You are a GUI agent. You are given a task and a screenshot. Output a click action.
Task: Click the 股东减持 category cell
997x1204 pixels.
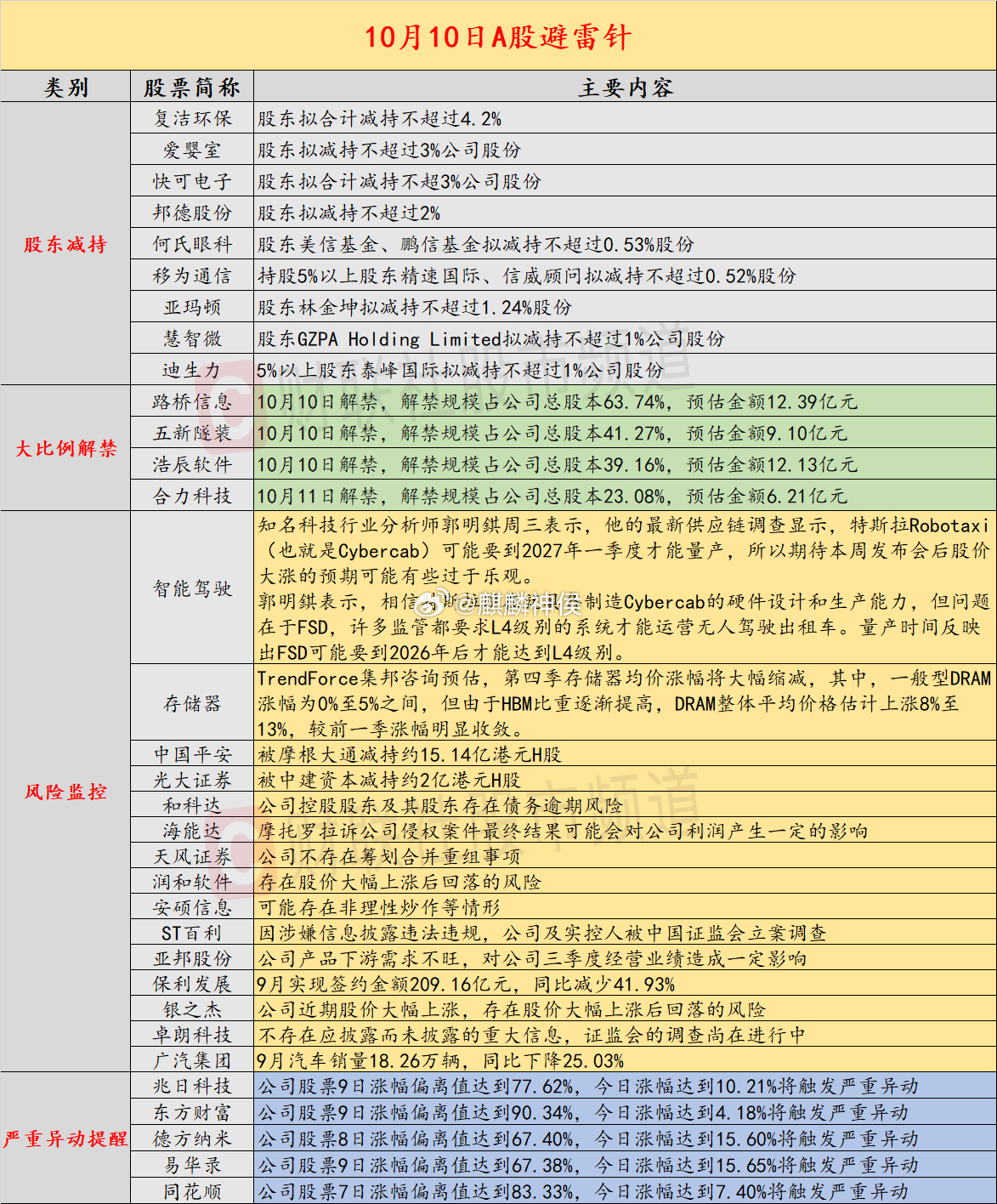(x=65, y=244)
